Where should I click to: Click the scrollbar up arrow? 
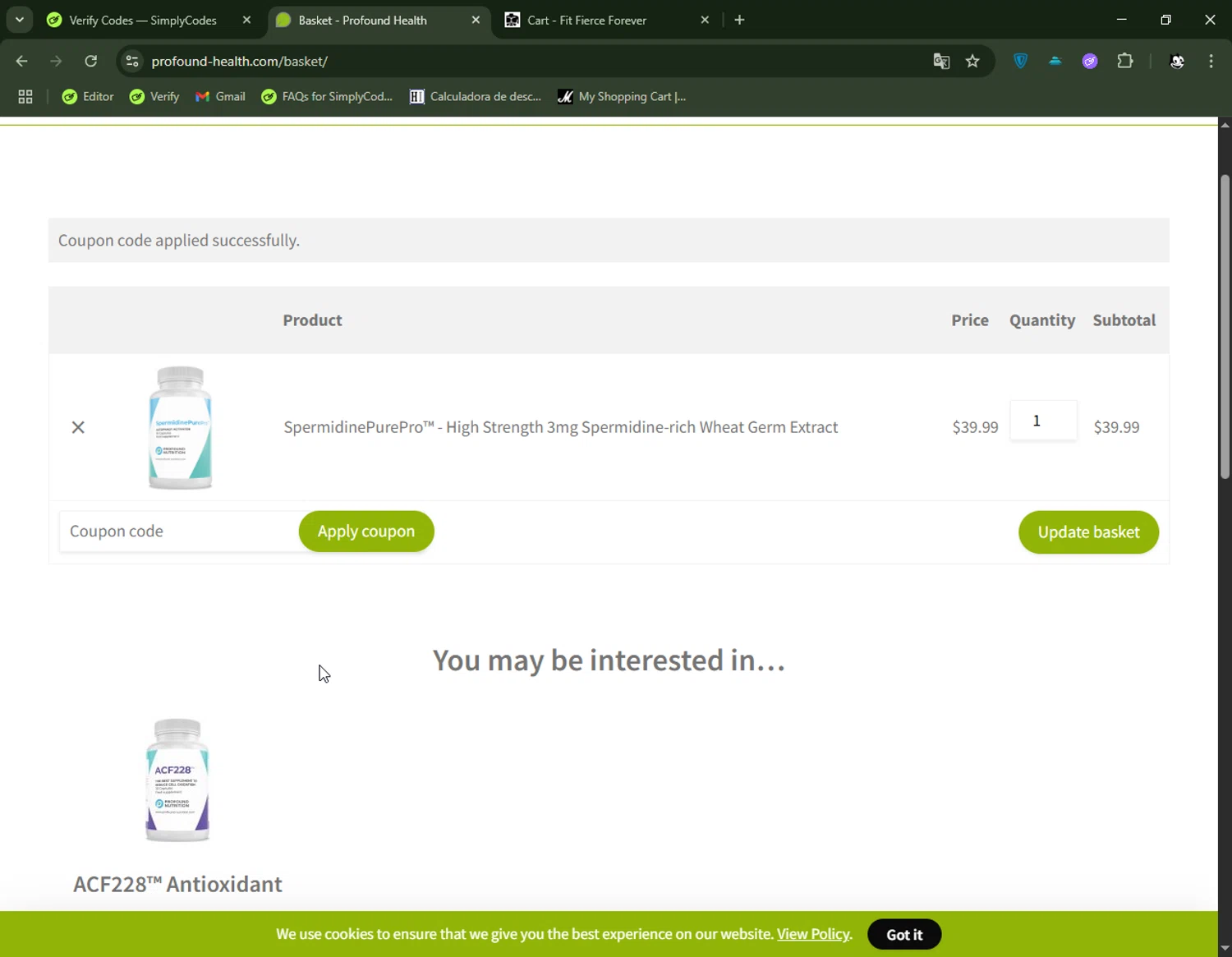1225,125
